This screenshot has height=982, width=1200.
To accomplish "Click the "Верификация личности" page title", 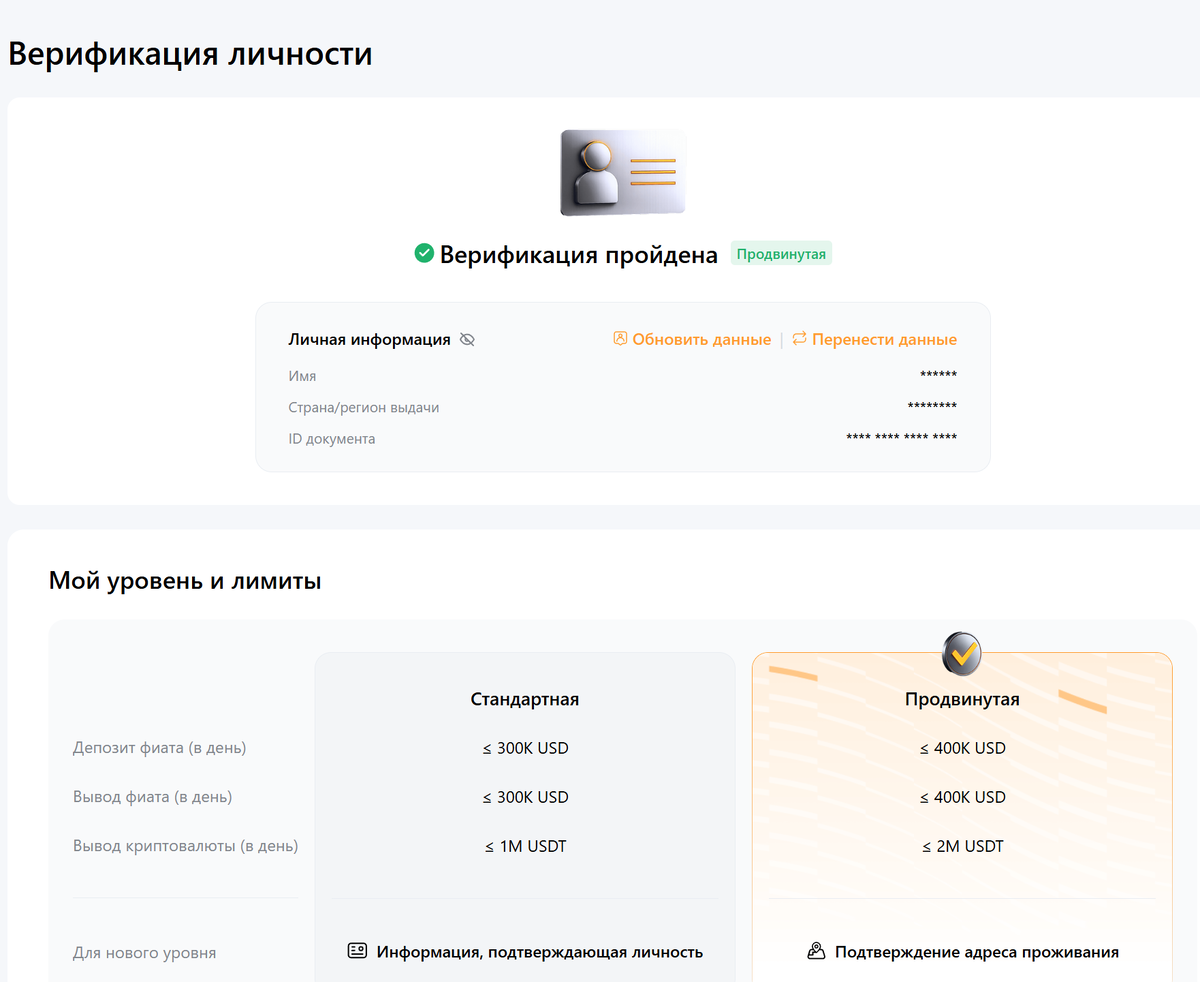I will [x=190, y=54].
